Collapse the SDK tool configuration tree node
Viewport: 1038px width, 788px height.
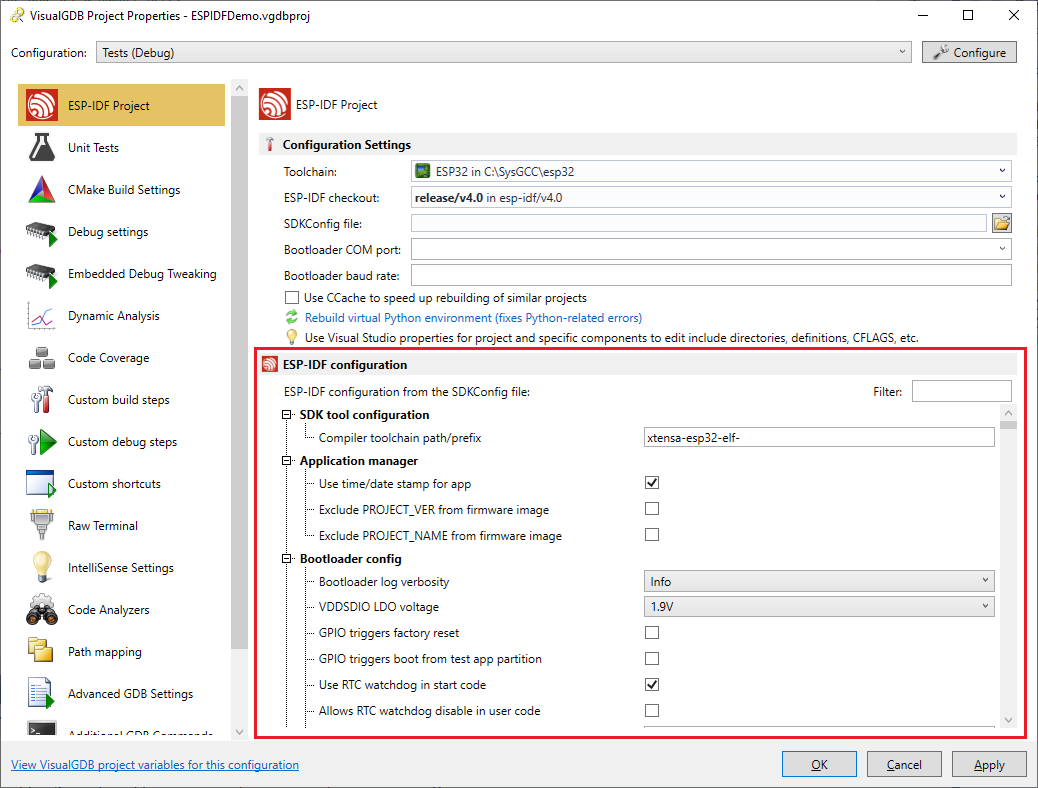287,415
